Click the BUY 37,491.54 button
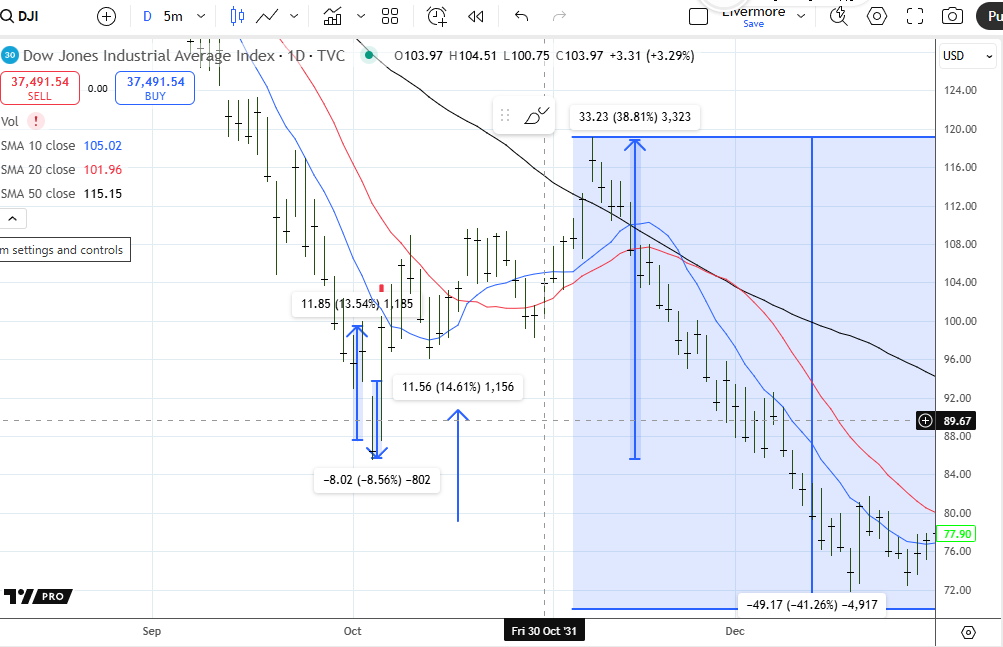This screenshot has height=647, width=1003. (155, 88)
